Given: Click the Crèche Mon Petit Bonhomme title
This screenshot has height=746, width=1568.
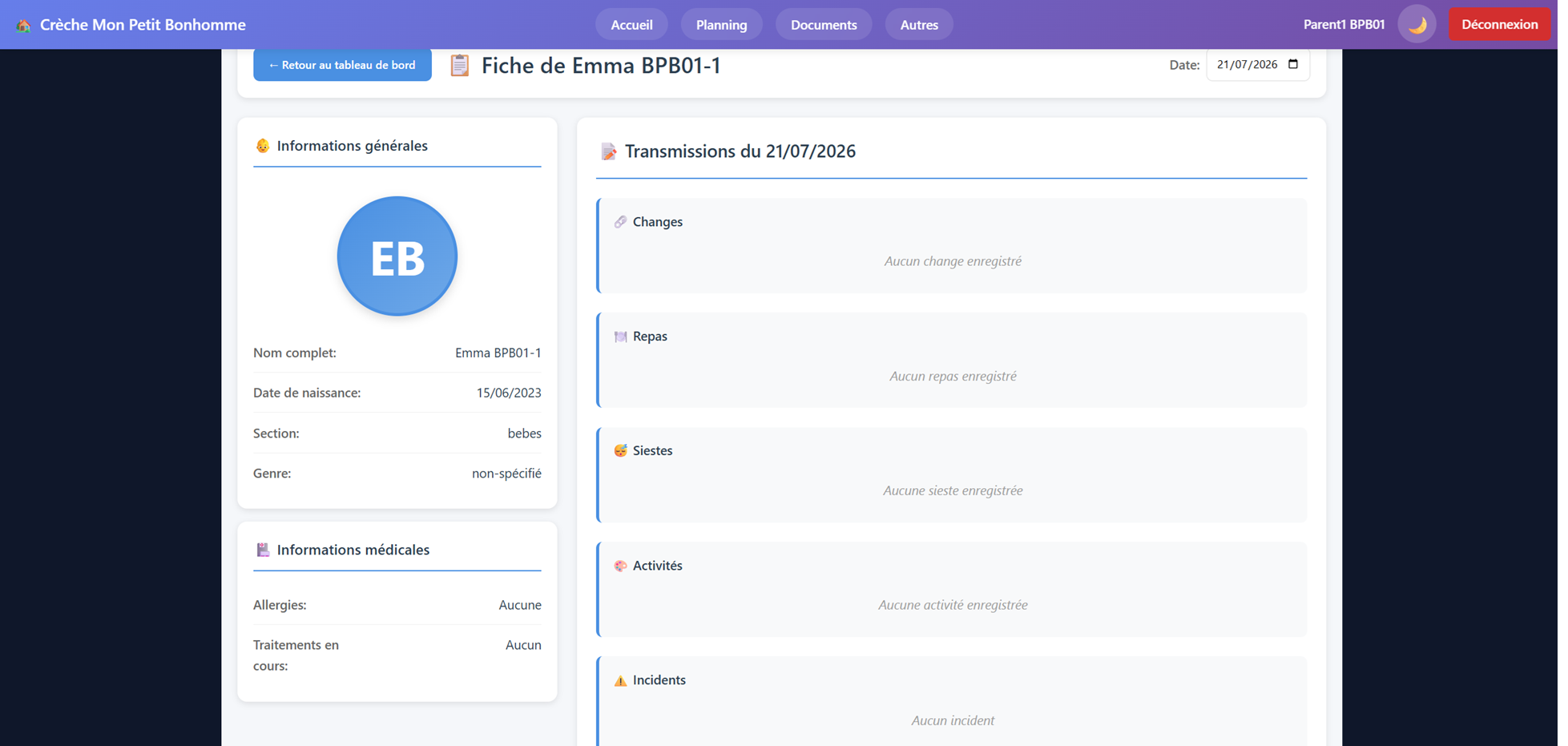Looking at the screenshot, I should click(143, 25).
